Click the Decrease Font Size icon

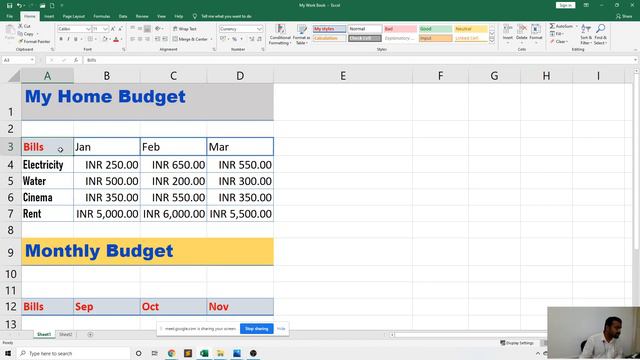[x=120, y=29]
